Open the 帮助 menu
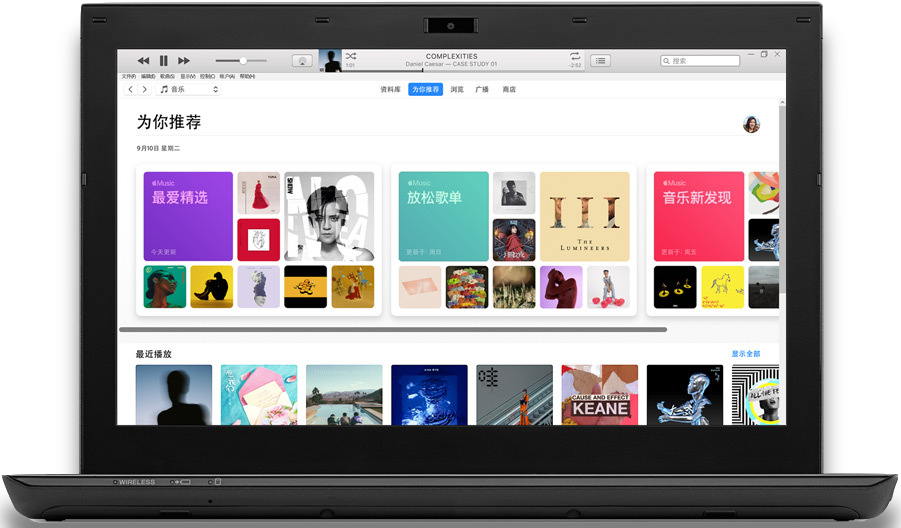Image resolution: width=901 pixels, height=528 pixels. [x=247, y=76]
